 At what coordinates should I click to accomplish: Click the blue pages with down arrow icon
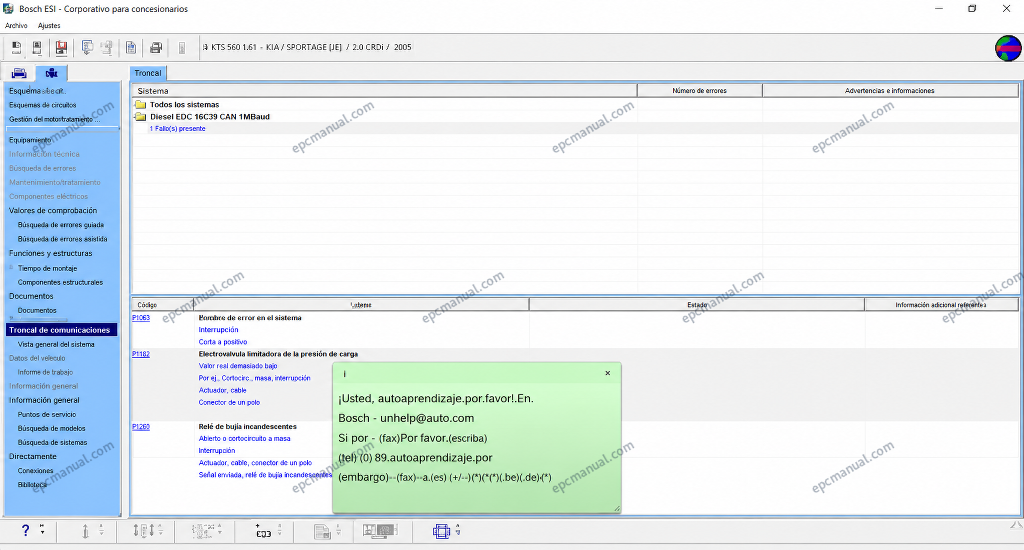coord(86,47)
